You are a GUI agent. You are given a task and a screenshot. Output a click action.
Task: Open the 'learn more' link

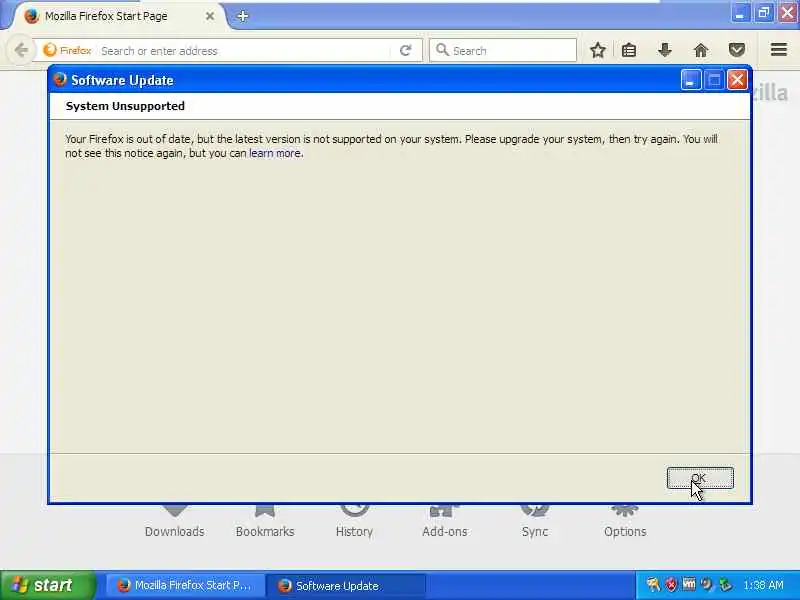tap(274, 153)
